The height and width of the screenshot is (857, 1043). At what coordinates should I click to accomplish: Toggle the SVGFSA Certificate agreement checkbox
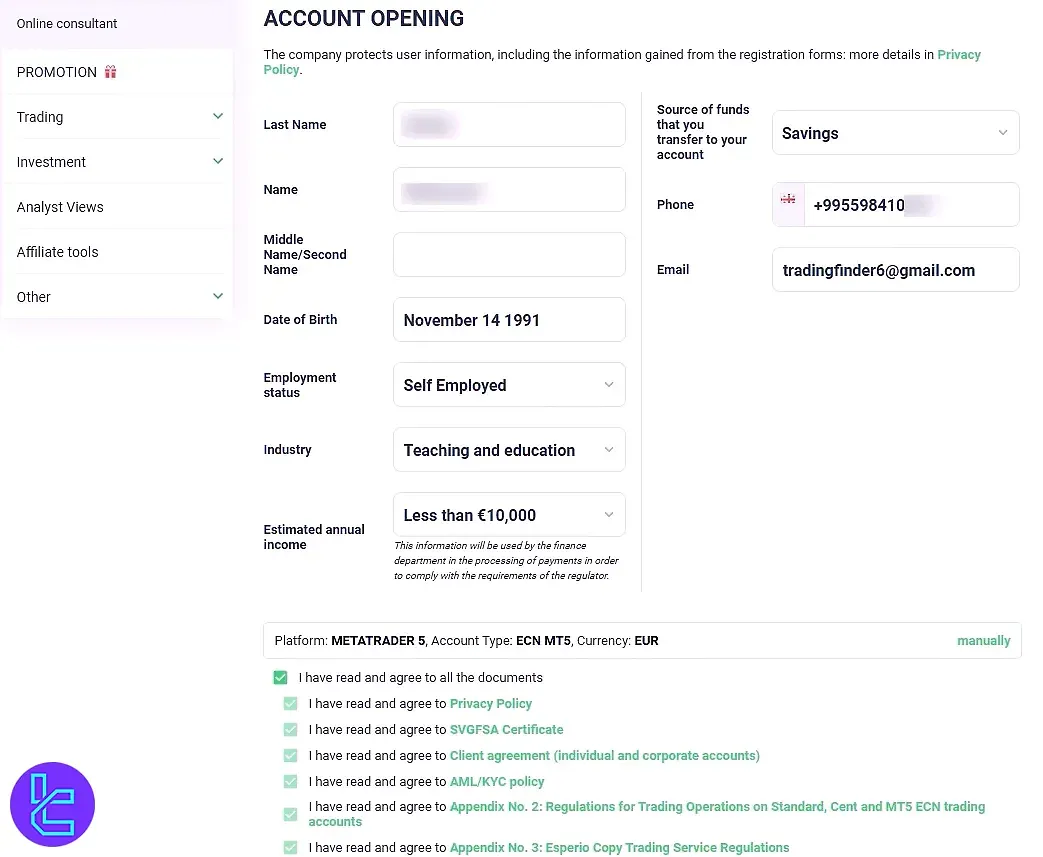[x=291, y=730]
